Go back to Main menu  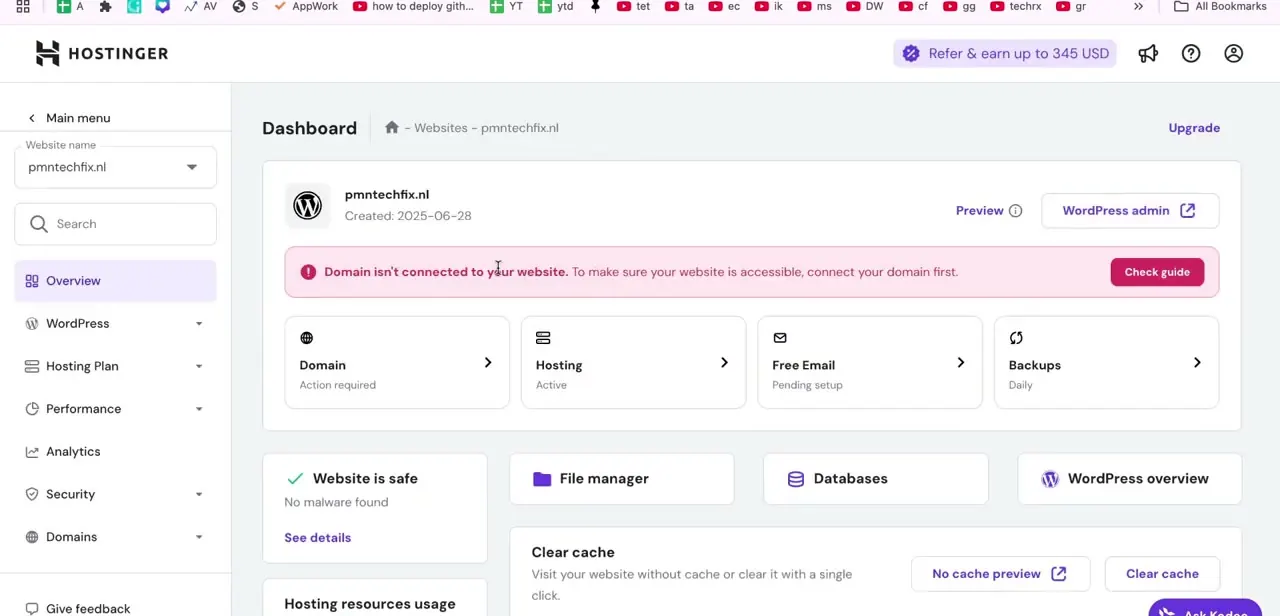(69, 118)
